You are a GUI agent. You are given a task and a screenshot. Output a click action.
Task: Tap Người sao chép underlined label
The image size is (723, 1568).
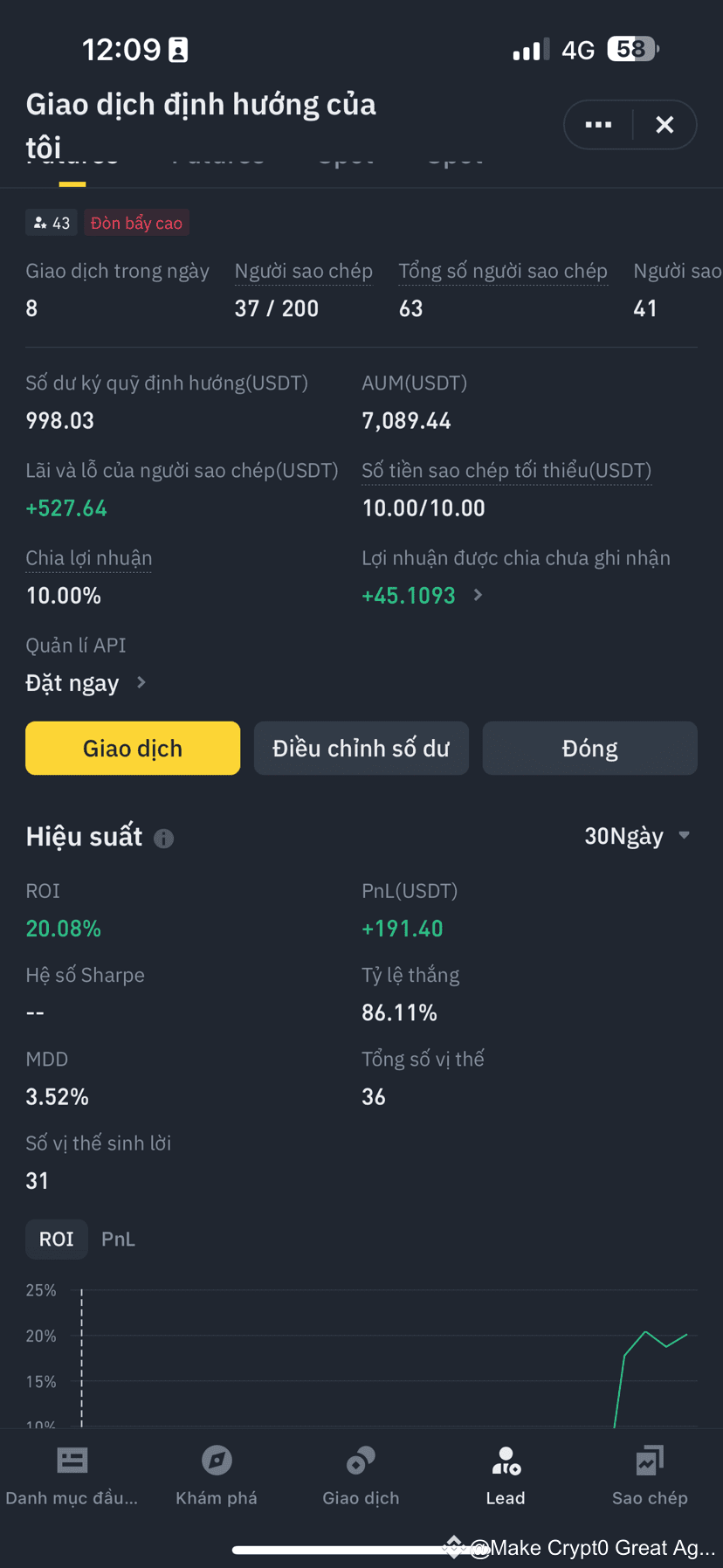(304, 272)
